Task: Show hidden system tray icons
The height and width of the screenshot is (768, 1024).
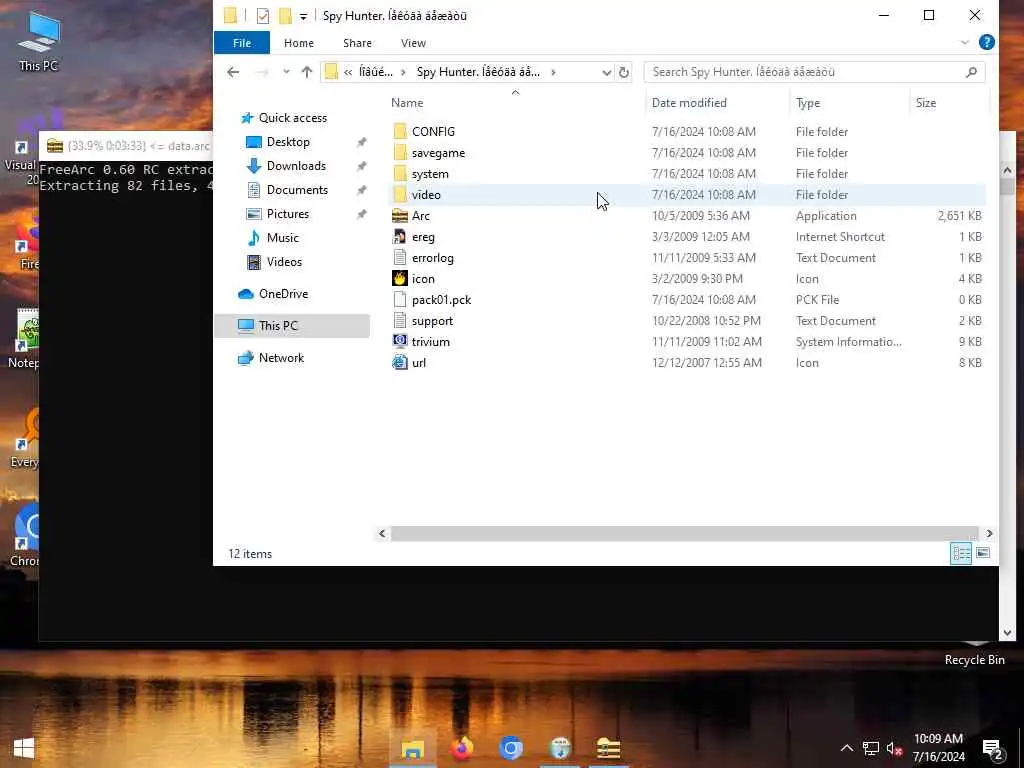Action: tap(846, 748)
